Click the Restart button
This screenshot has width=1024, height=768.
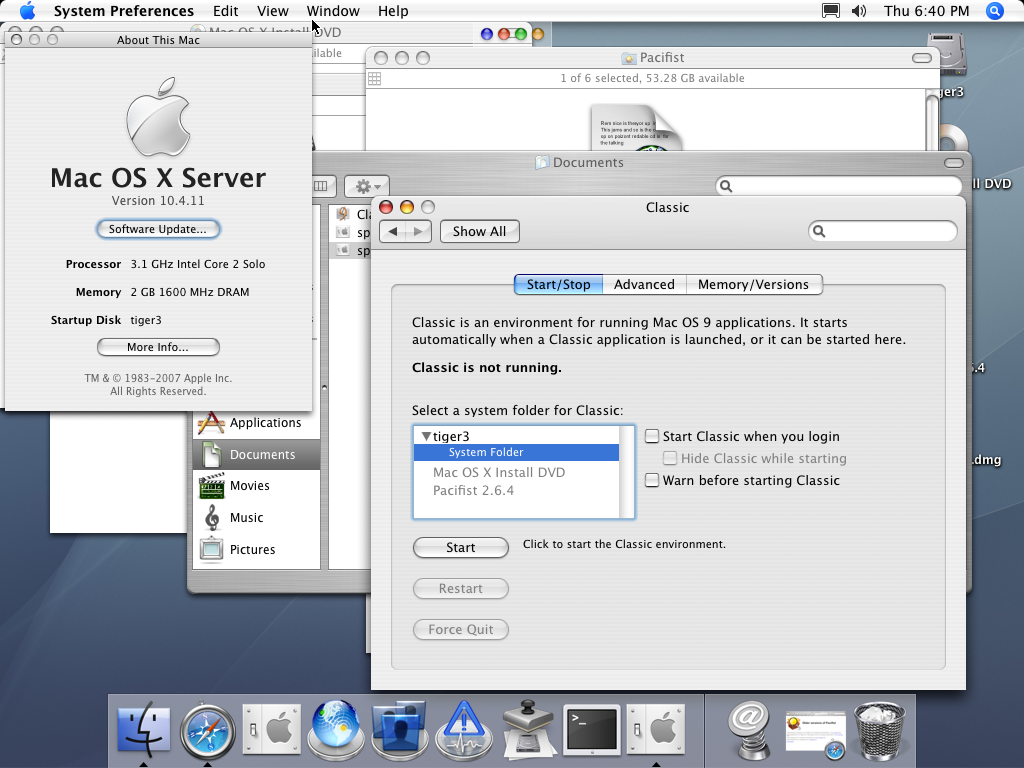coord(460,588)
